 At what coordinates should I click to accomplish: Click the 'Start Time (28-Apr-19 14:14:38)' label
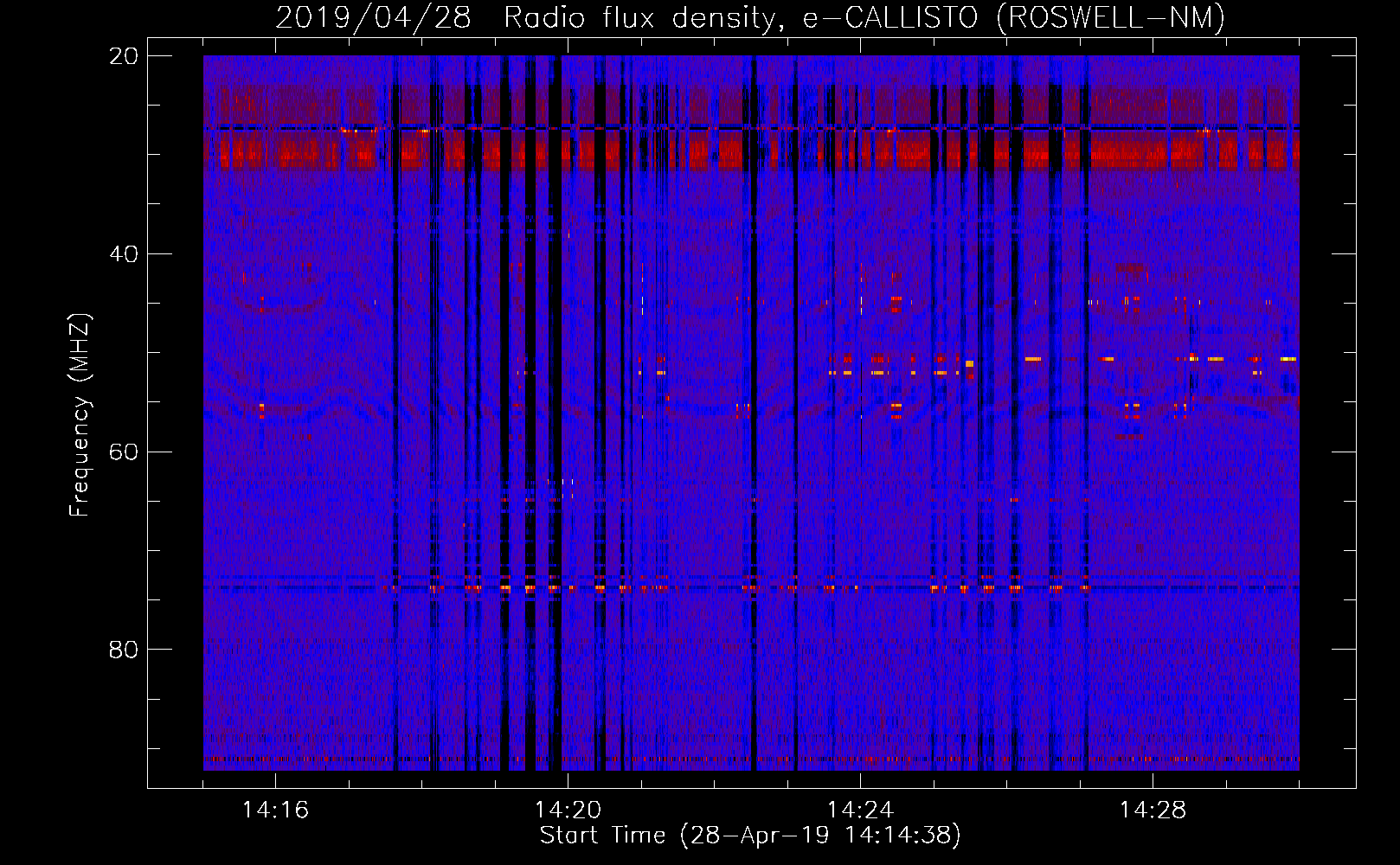750,836
